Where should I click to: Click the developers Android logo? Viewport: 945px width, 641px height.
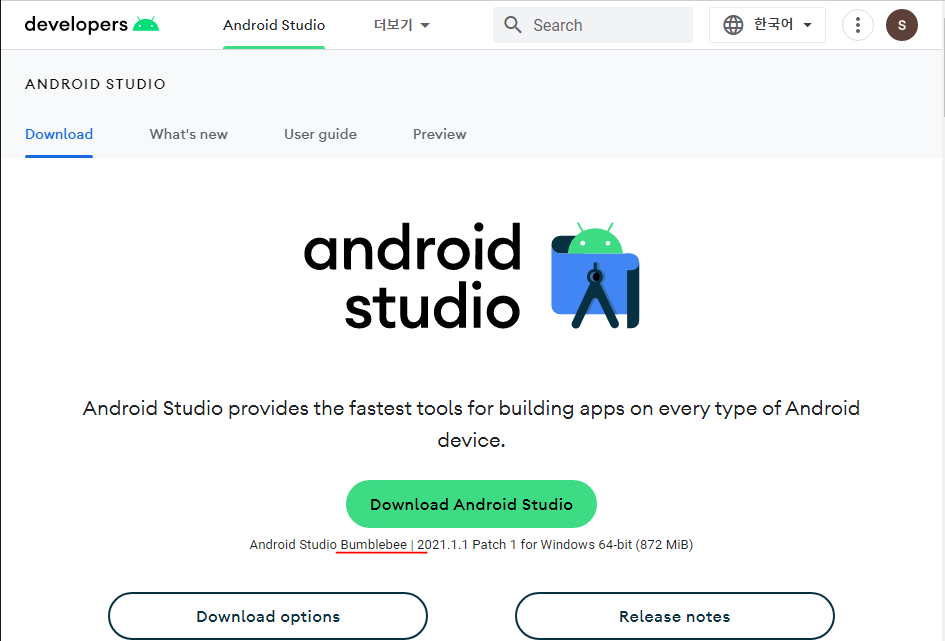[x=92, y=24]
